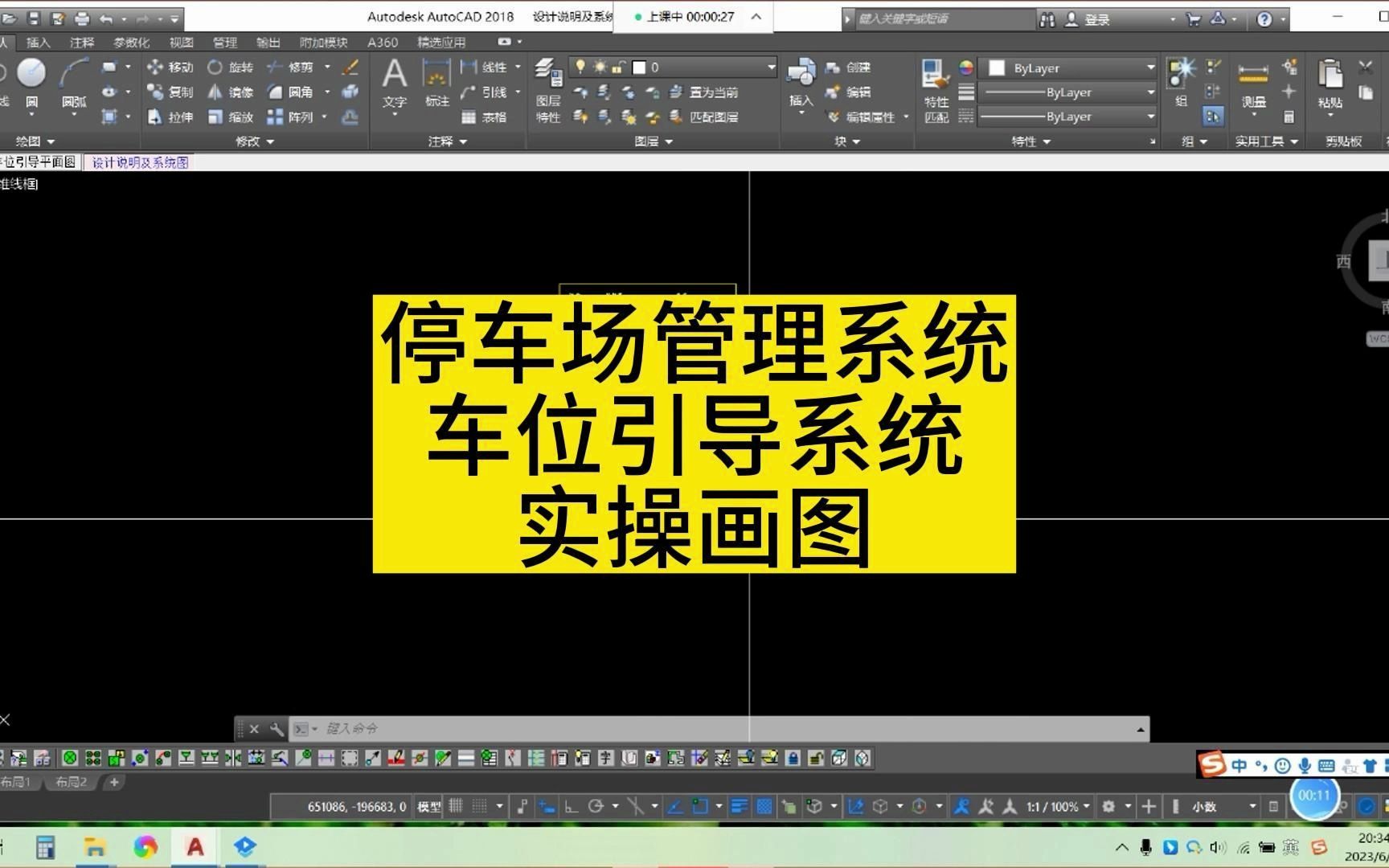Toggle lineweight display in status bar
Image resolution: width=1389 pixels, height=868 pixels.
coord(739,806)
